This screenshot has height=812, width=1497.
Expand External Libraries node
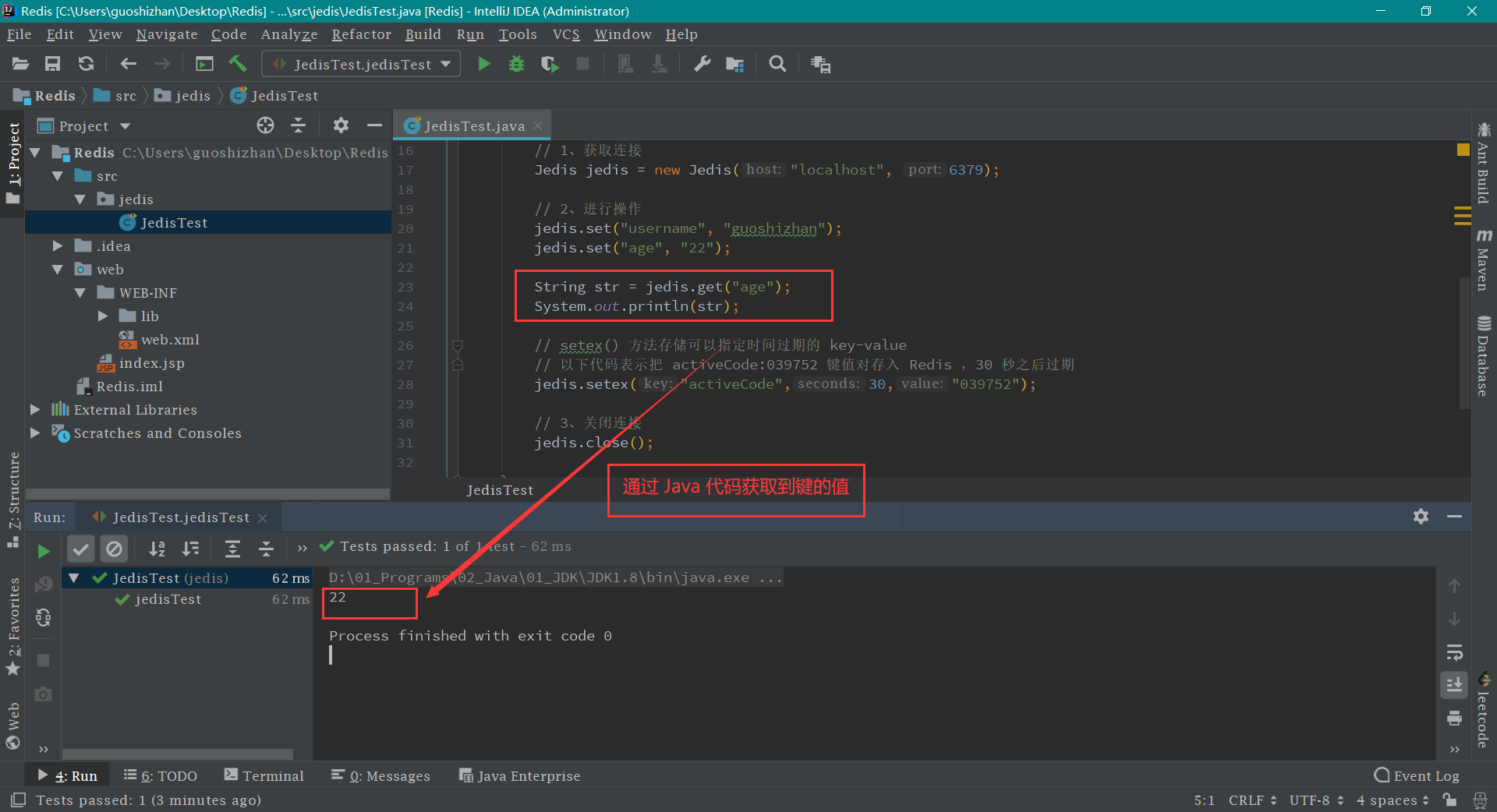point(35,410)
